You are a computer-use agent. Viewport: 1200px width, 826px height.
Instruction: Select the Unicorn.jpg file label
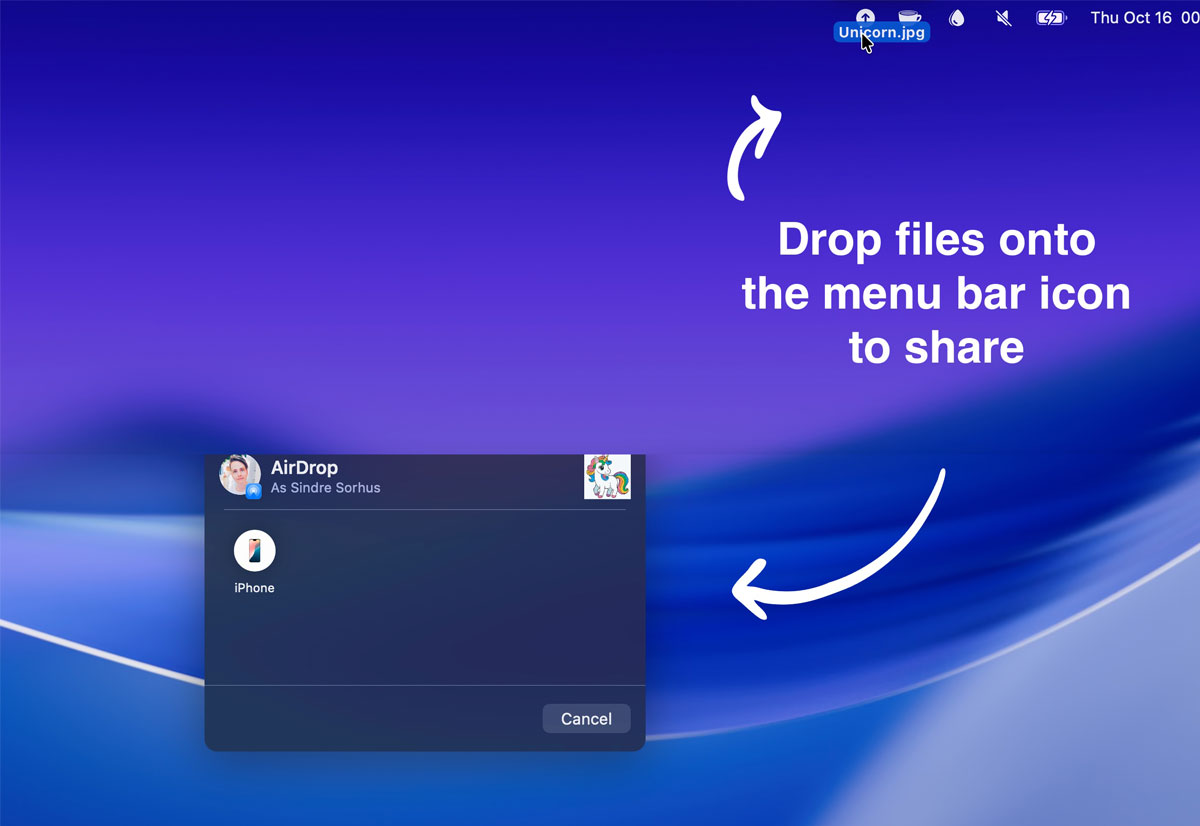(x=880, y=32)
